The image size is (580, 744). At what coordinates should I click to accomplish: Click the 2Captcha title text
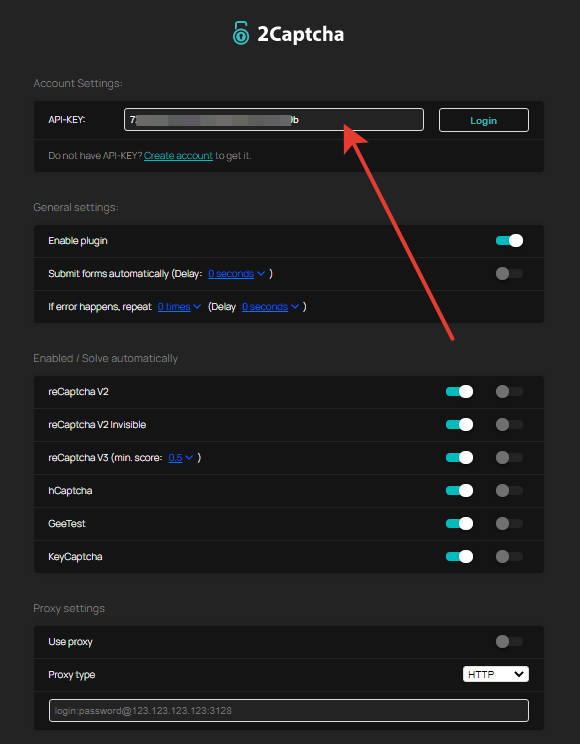coord(300,34)
